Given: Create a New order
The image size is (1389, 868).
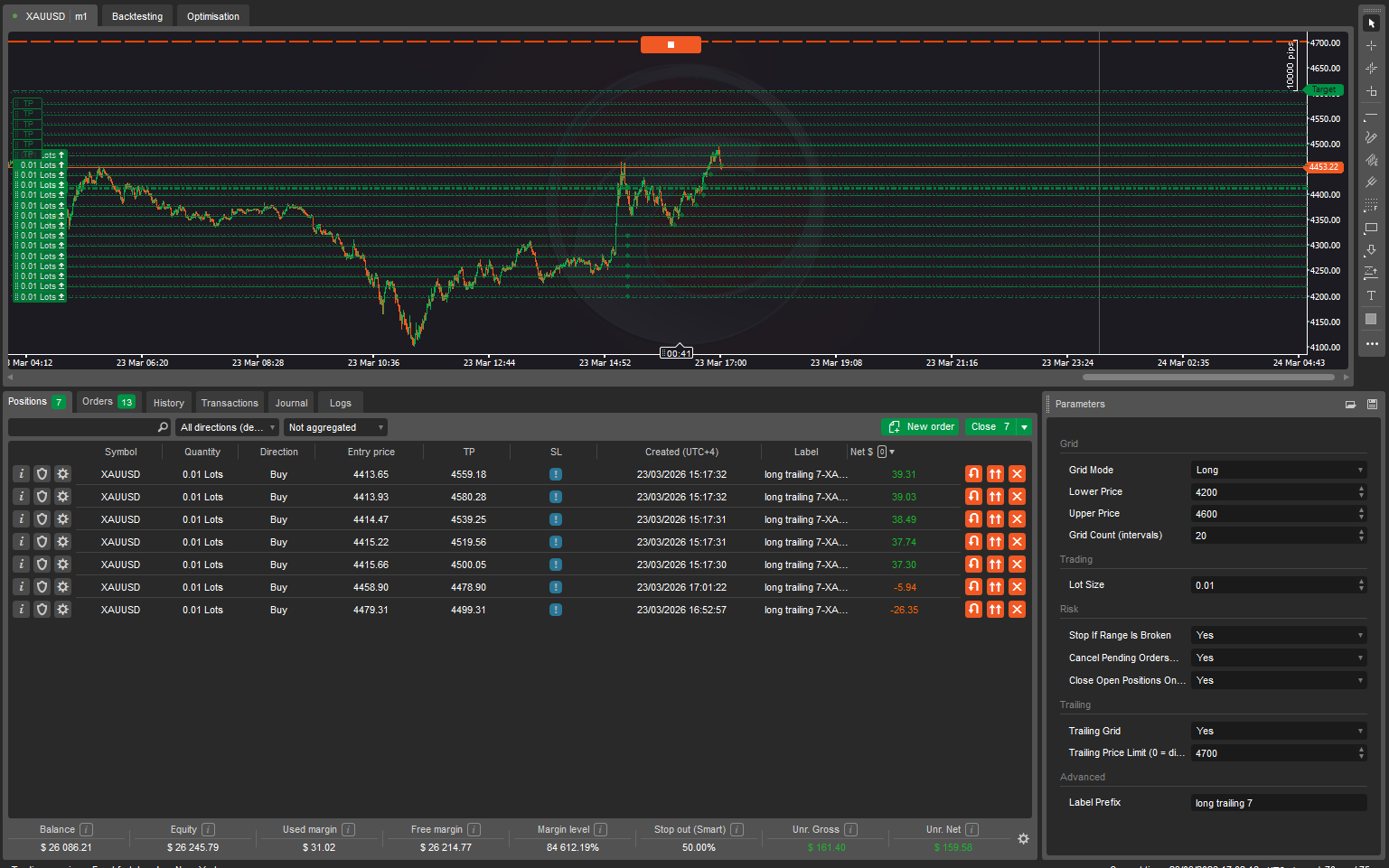Looking at the screenshot, I should [919, 426].
